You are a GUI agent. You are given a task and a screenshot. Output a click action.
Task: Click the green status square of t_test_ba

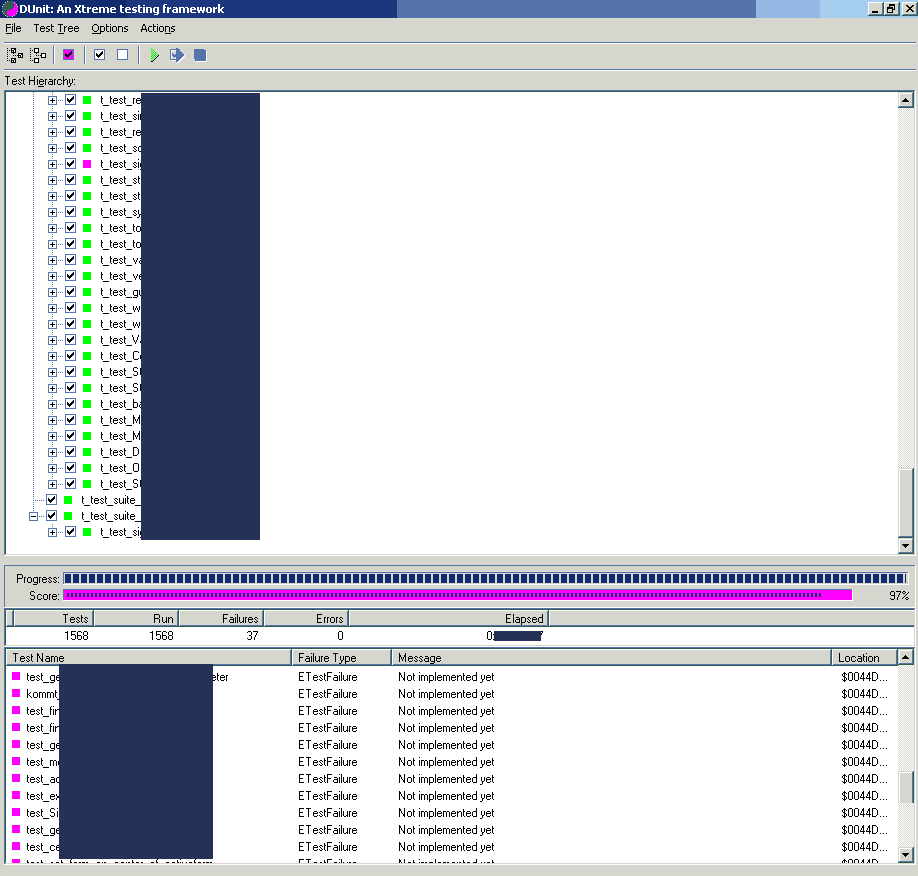[x=87, y=404]
